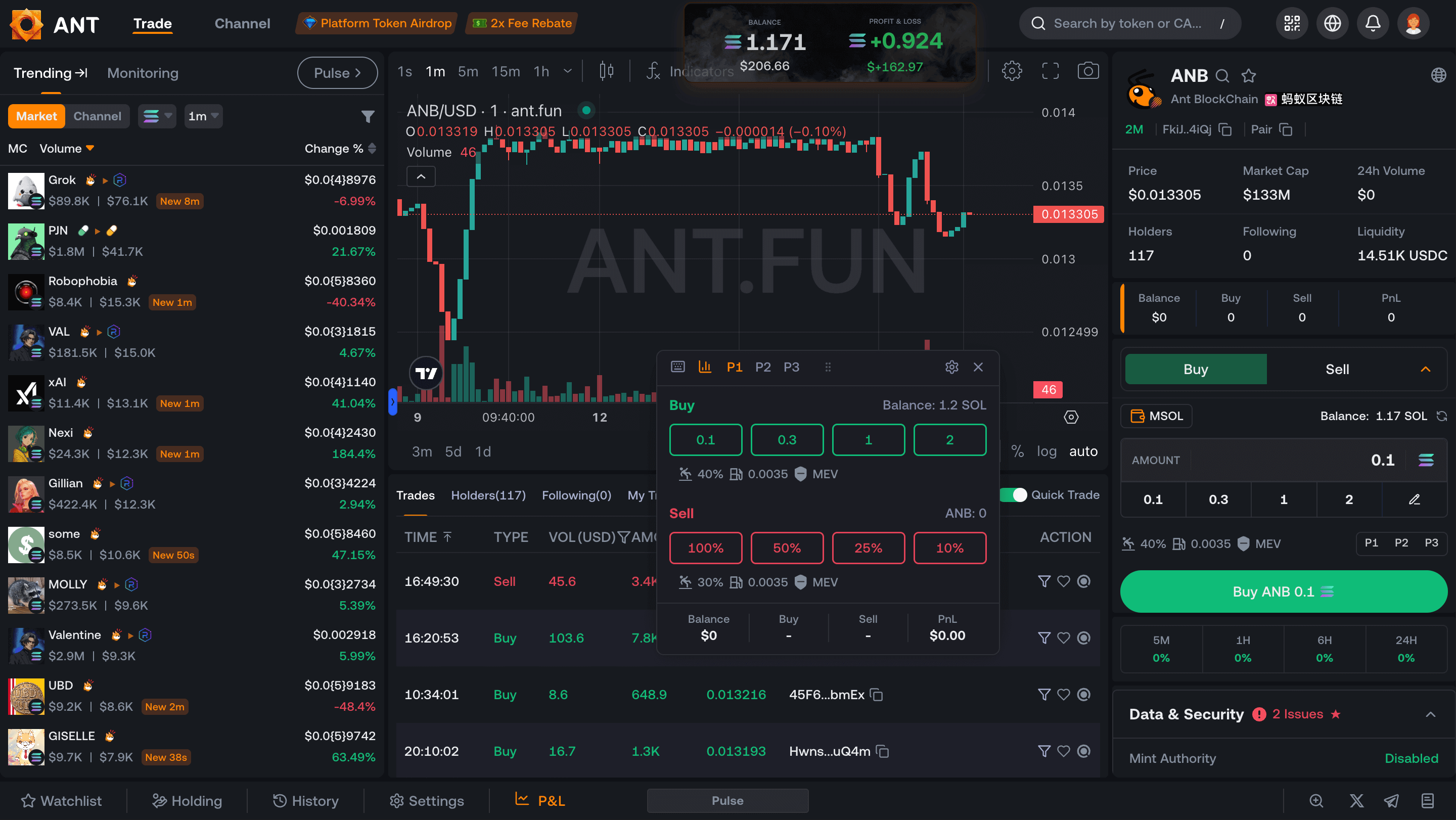Open the 1m timeframe dropdown in Trending

203,116
